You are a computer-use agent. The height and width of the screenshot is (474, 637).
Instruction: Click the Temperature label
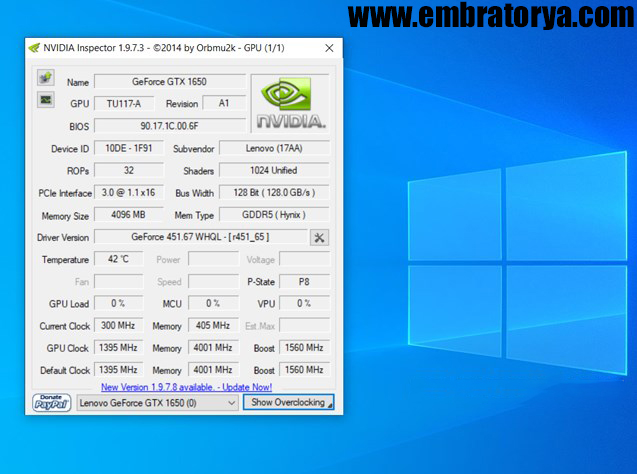(65, 260)
